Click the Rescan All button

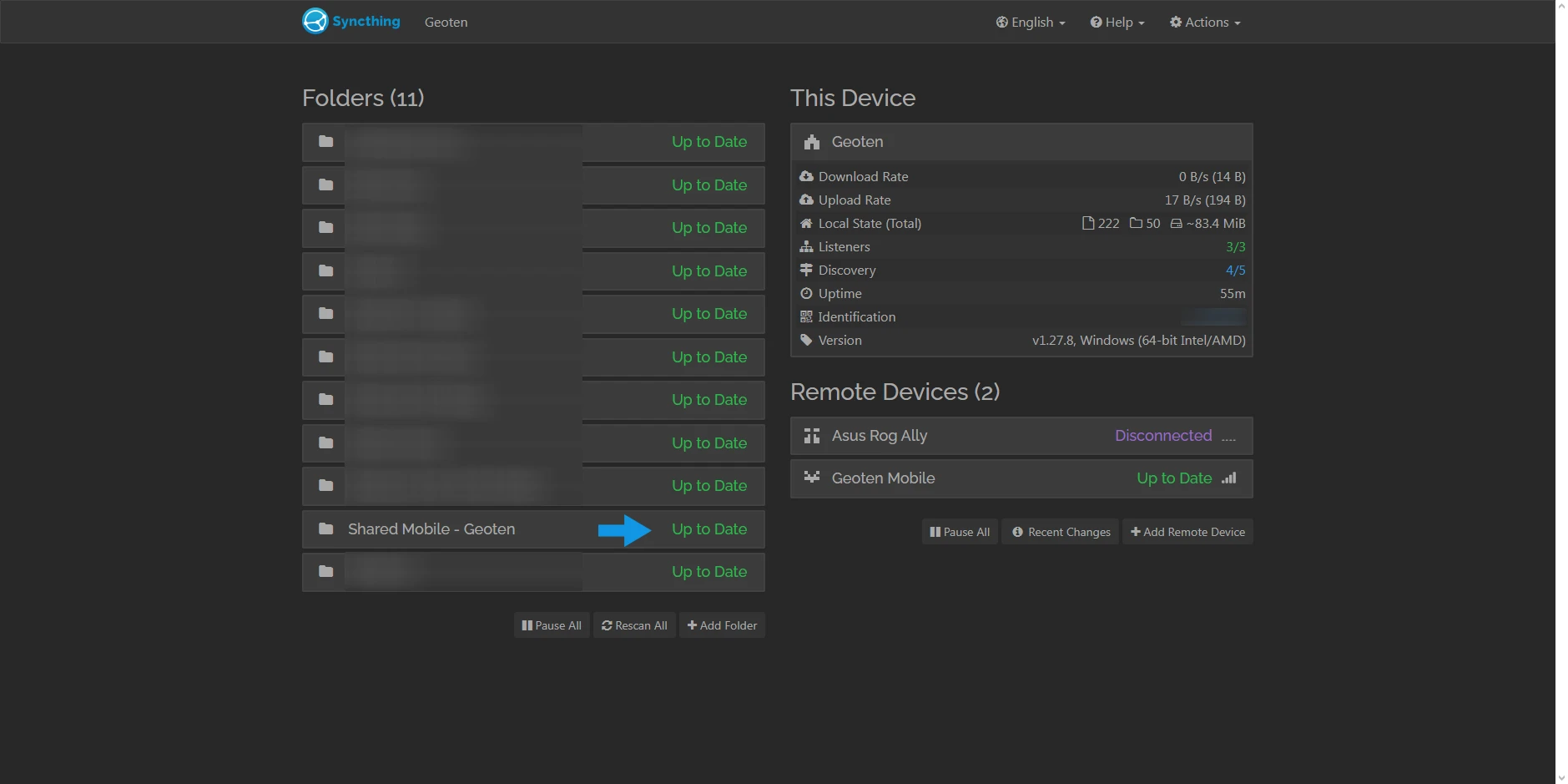pyautogui.click(x=634, y=625)
